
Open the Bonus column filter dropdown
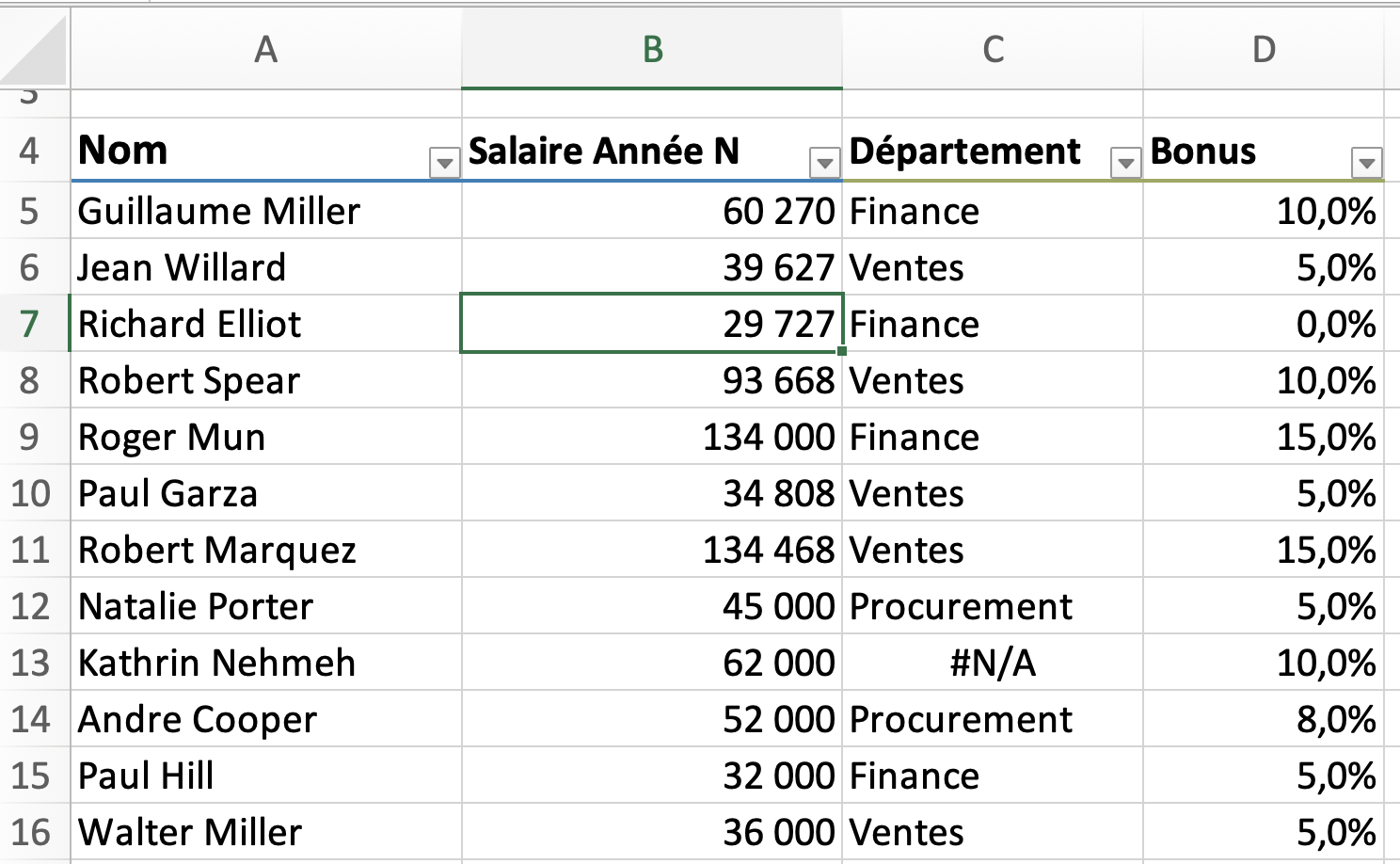pos(1365,160)
